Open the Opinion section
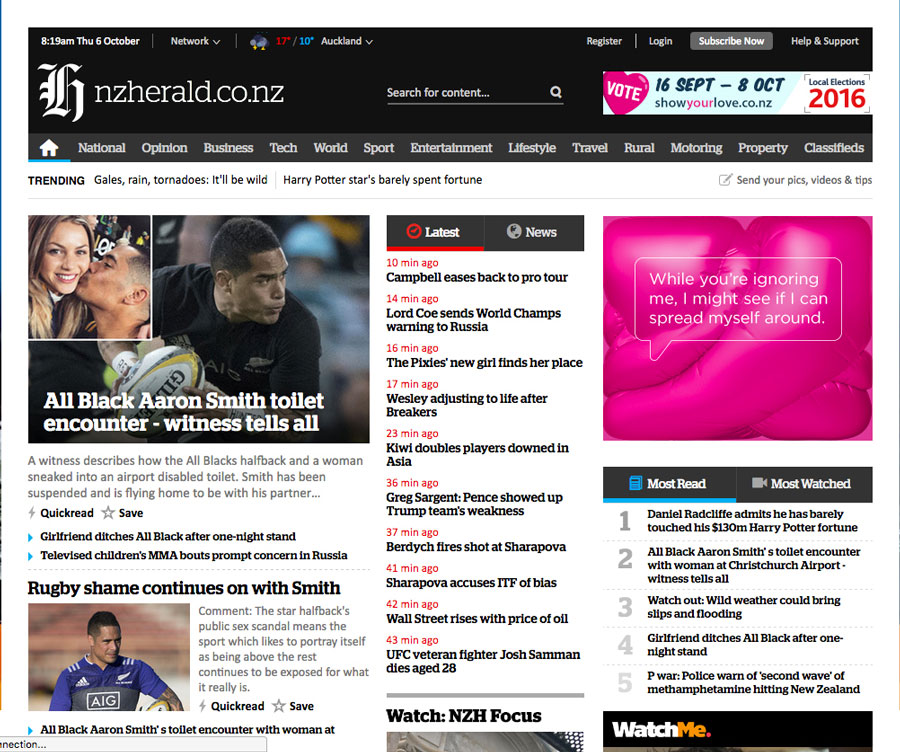Image resolution: width=900 pixels, height=752 pixels. point(165,148)
